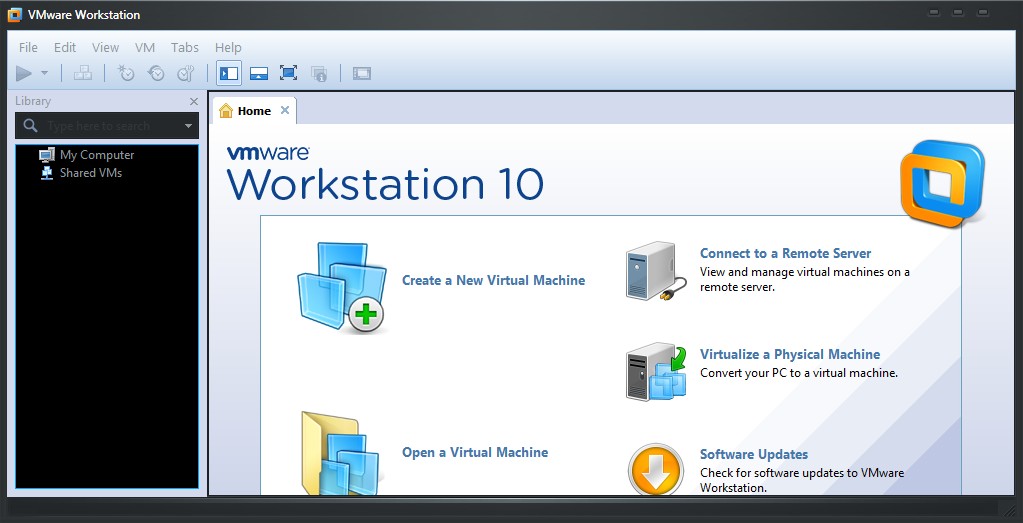Enter full screen mode icon
The image size is (1023, 523).
(x=288, y=73)
